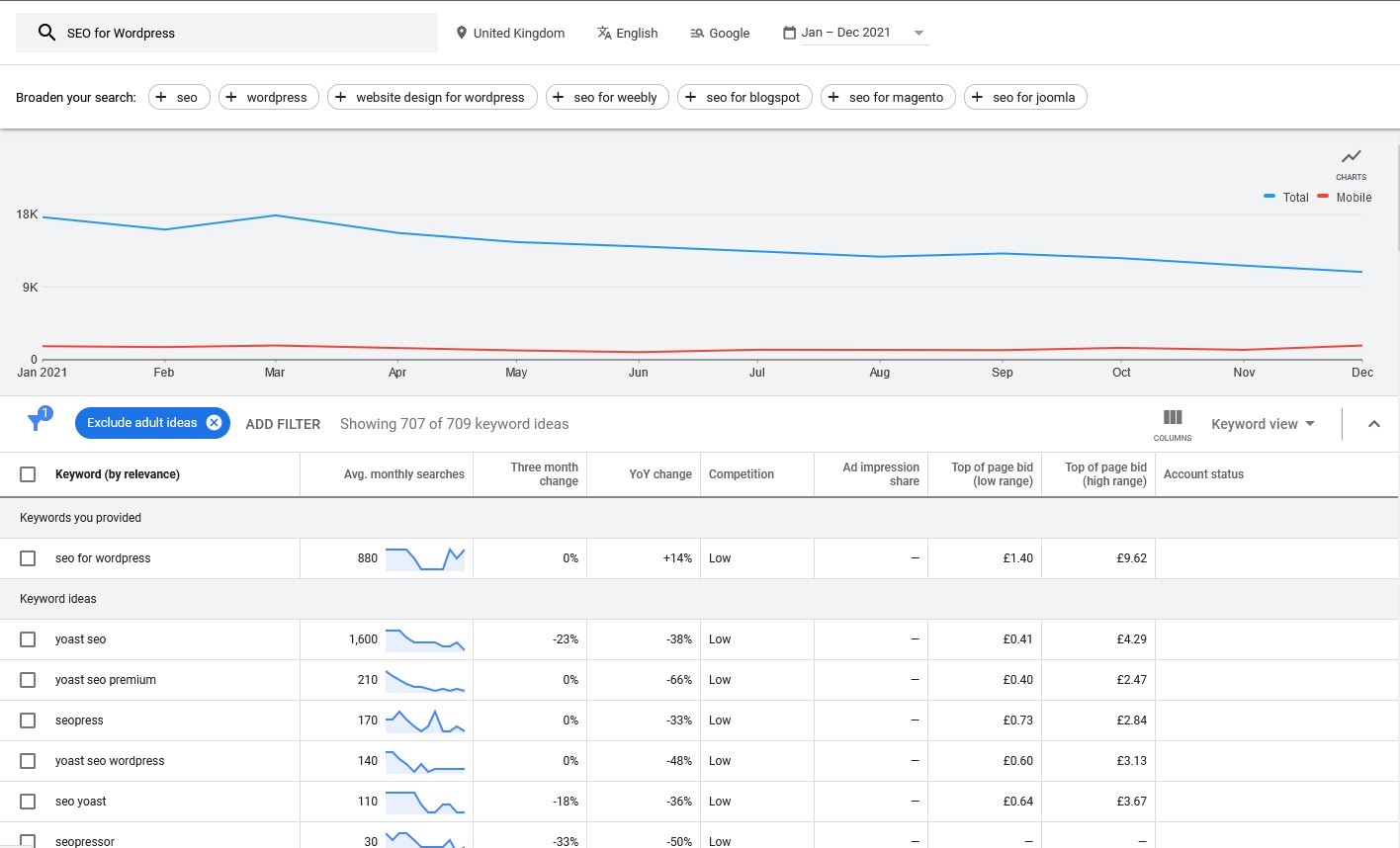Click trend sparkline for yoast seo
Image resolution: width=1400 pixels, height=848 pixels.
pyautogui.click(x=425, y=639)
